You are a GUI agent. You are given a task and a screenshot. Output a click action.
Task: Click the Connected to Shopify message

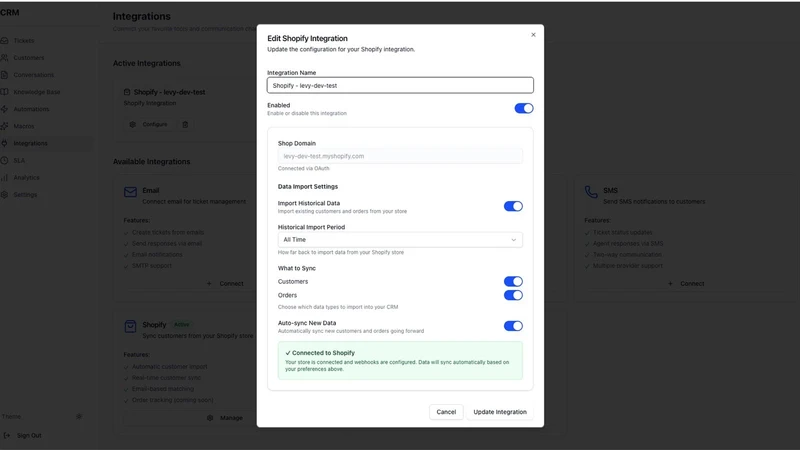click(x=400, y=360)
